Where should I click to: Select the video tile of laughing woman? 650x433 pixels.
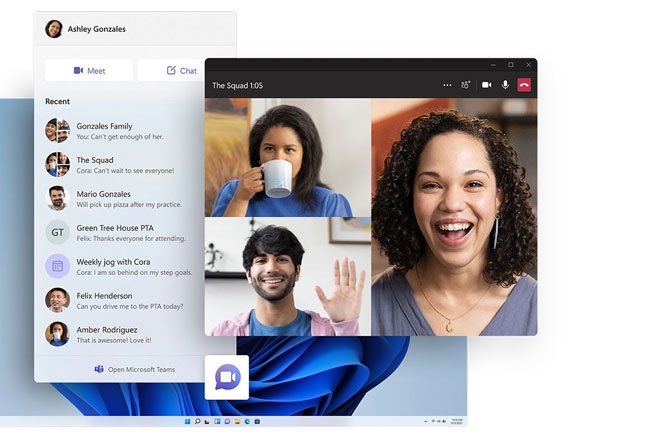pos(454,217)
